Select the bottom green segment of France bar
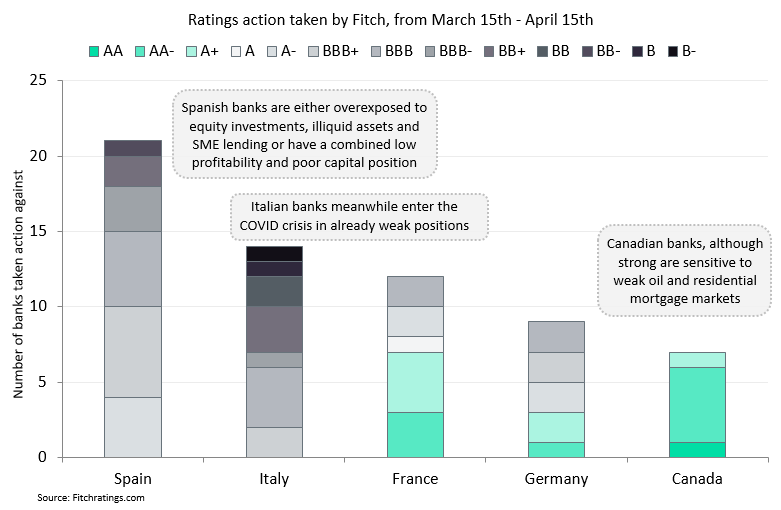781x510 pixels. pyautogui.click(x=415, y=434)
